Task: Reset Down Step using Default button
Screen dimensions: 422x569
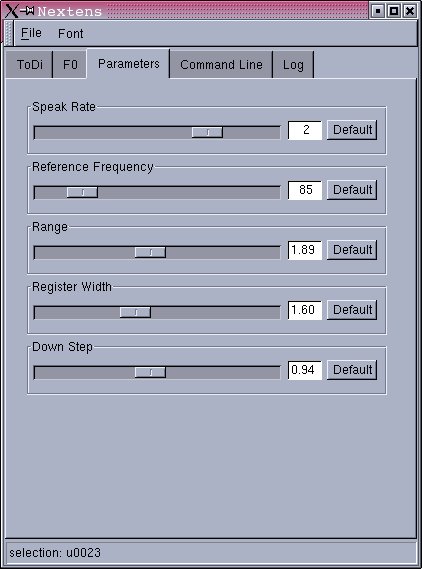Action: click(352, 369)
